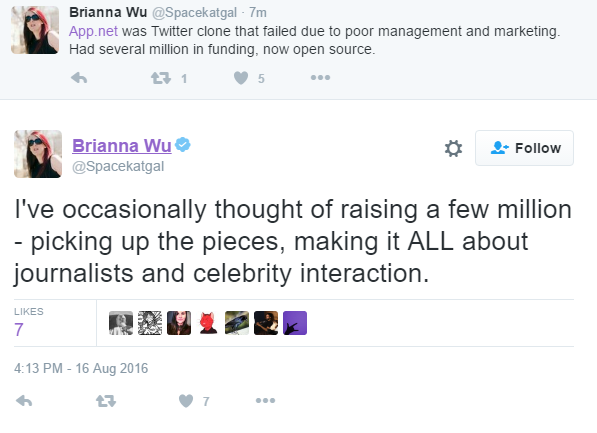
Task: Follow Brianna Wu
Action: pos(524,148)
